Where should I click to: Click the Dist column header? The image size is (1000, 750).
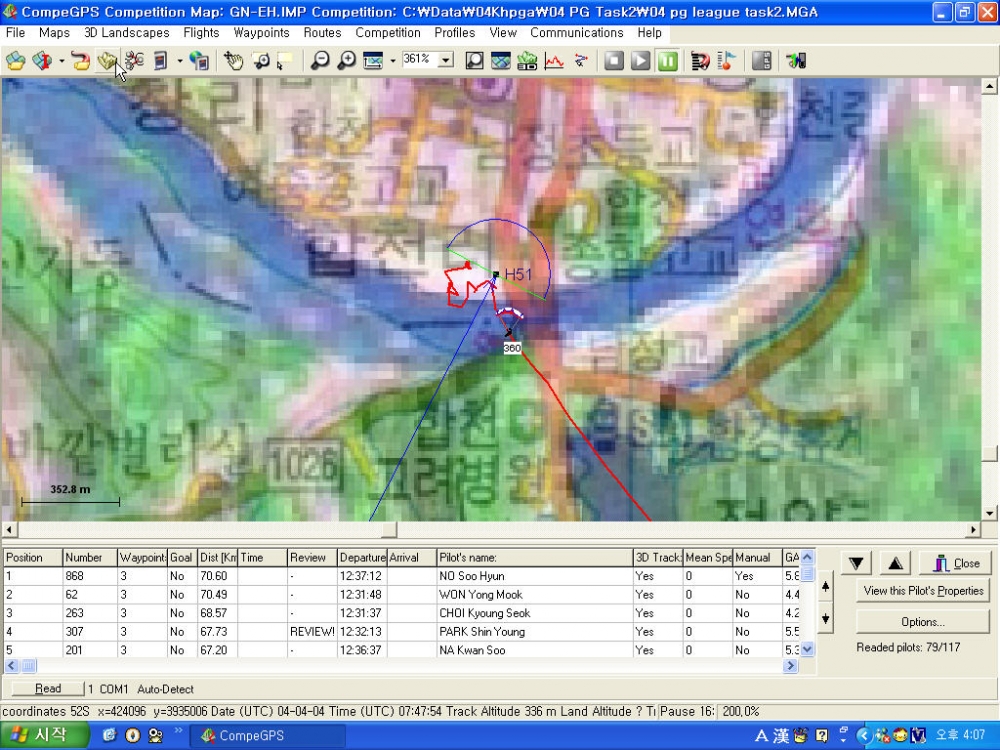tap(217, 557)
